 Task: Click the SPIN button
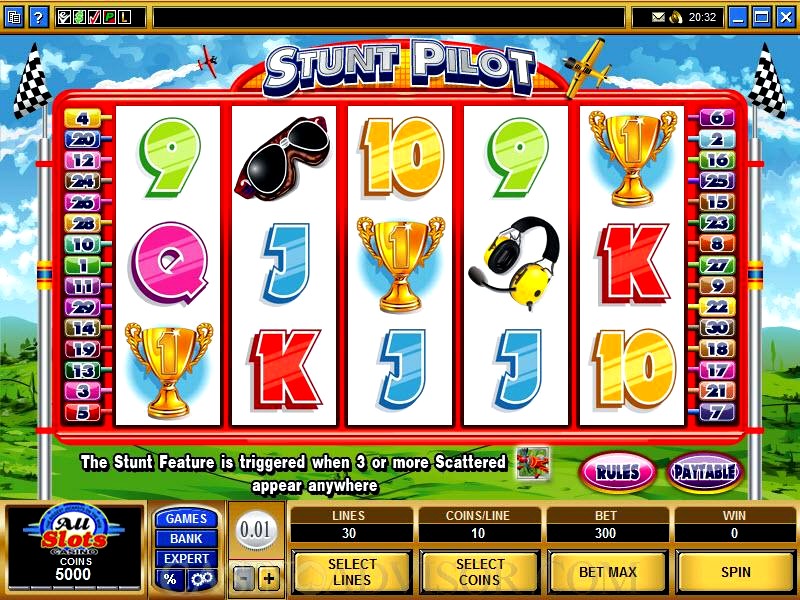pos(736,572)
